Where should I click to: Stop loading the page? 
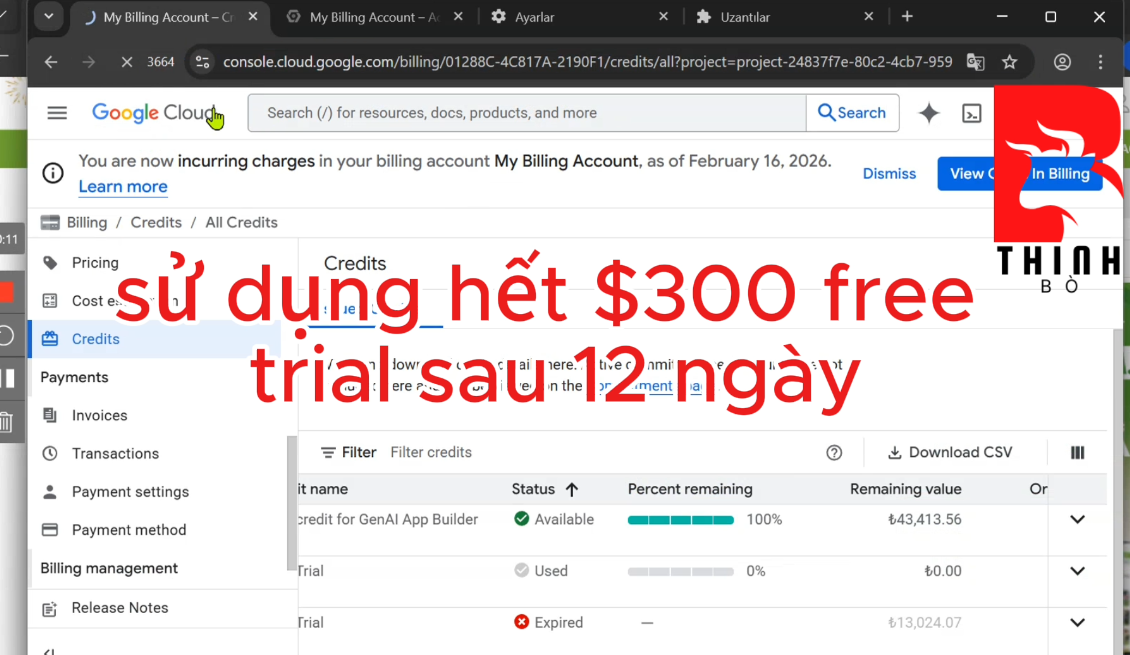pyautogui.click(x=127, y=63)
